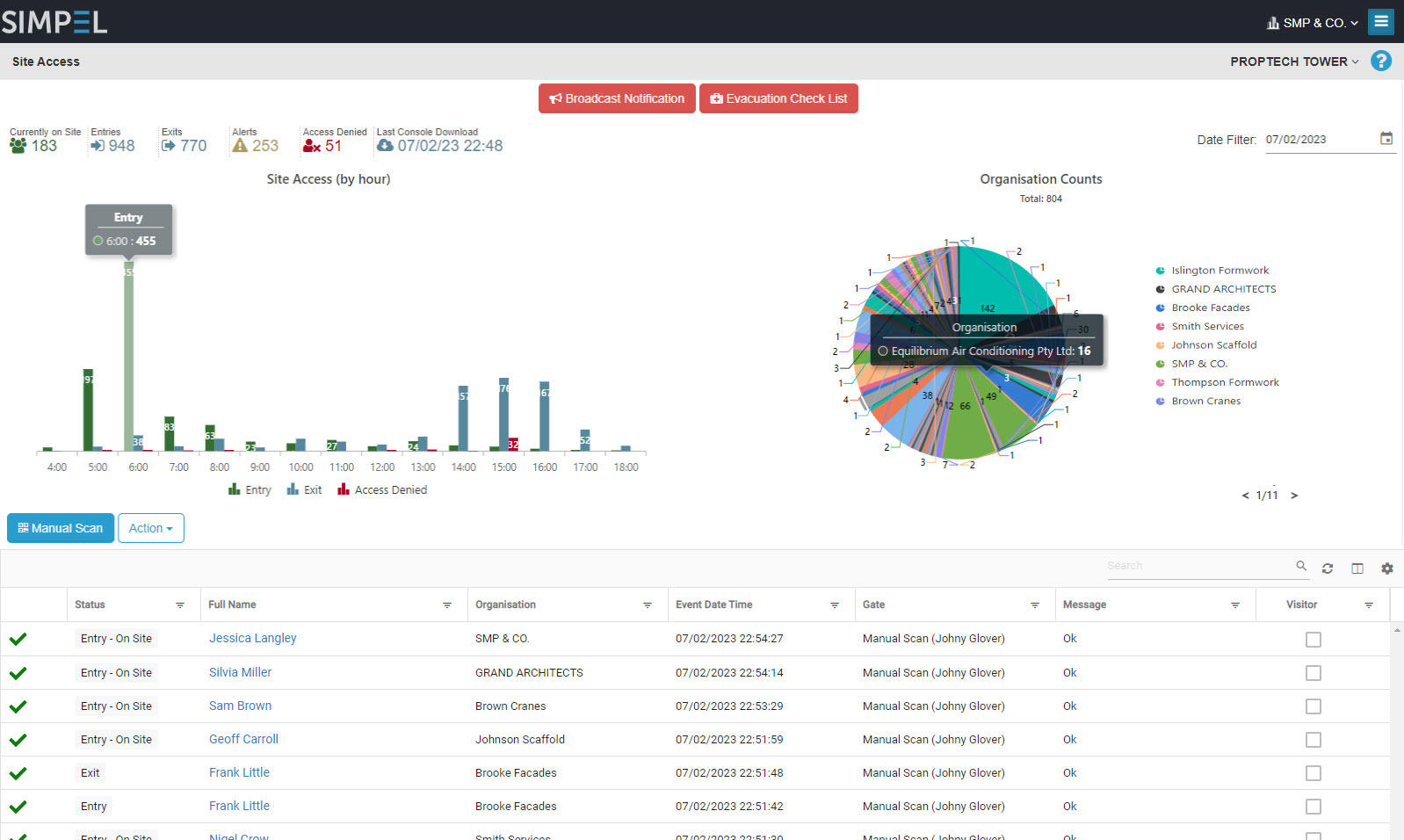Screen dimensions: 1404x840
Task: Tick Visitor checkbox for Jessica Langley
Action: 1314,640
